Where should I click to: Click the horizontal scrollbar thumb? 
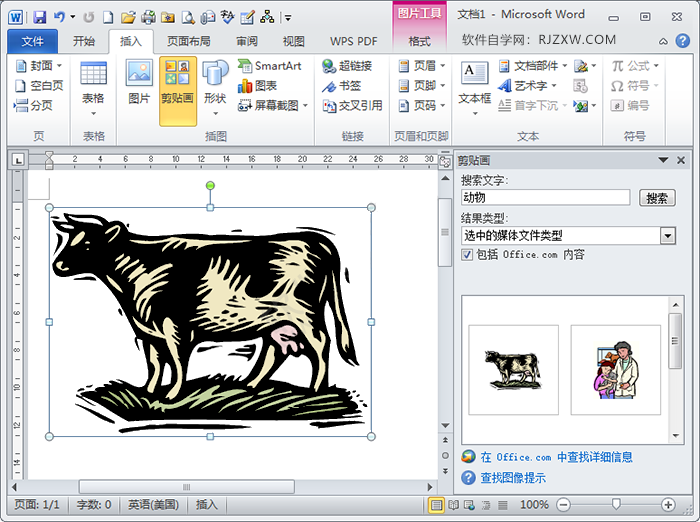point(187,487)
